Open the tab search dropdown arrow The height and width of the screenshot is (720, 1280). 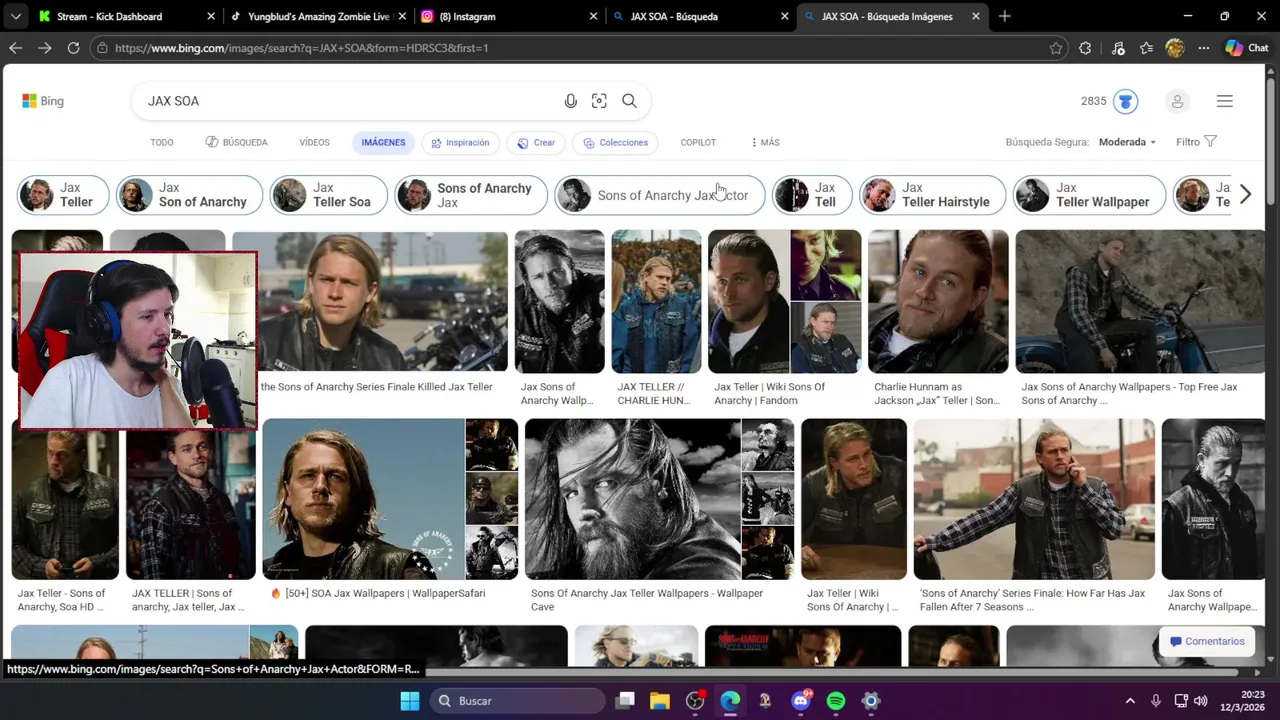16,16
